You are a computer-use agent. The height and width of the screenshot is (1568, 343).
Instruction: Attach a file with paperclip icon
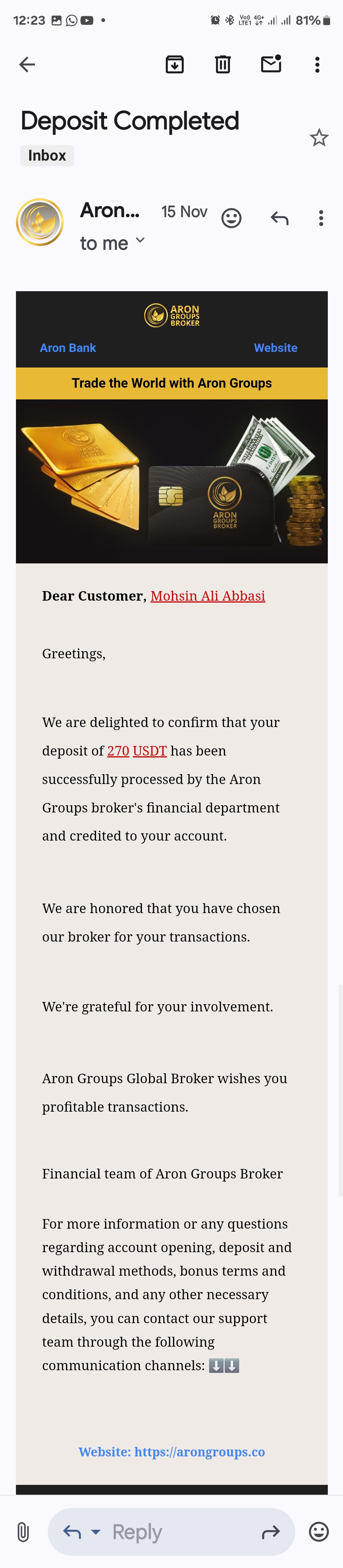23,1532
